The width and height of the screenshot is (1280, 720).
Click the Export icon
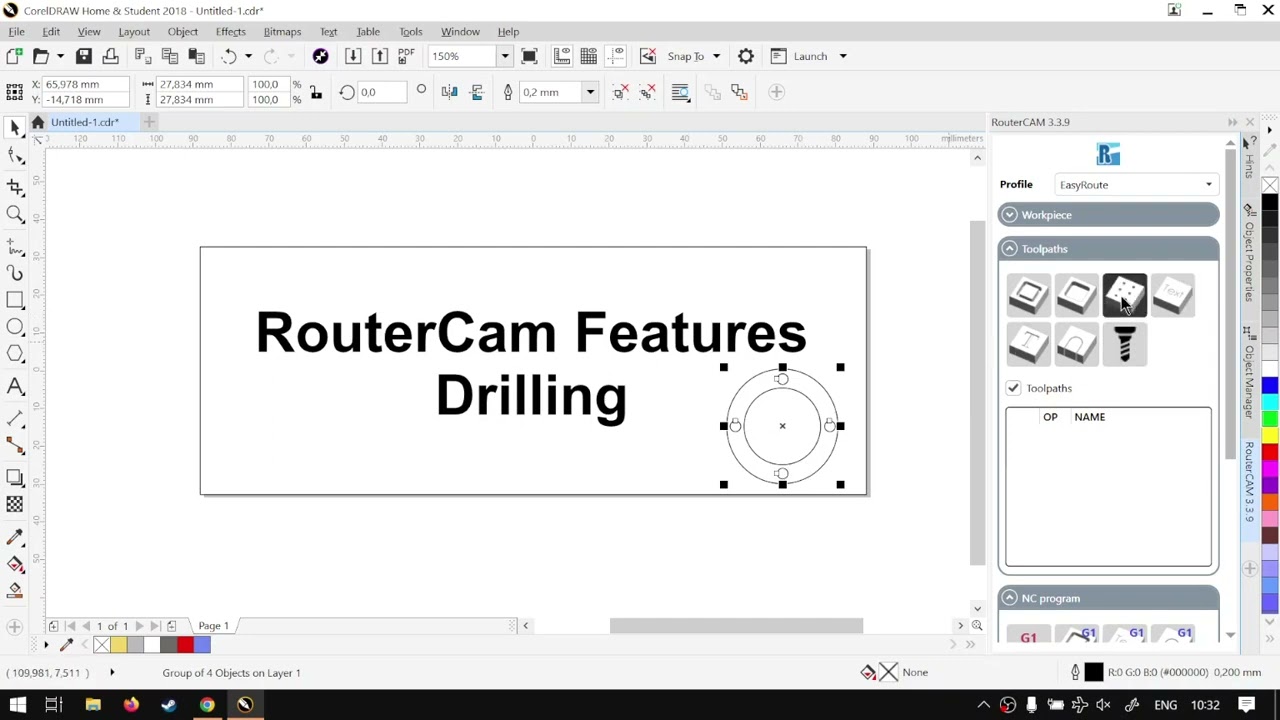[x=379, y=56]
